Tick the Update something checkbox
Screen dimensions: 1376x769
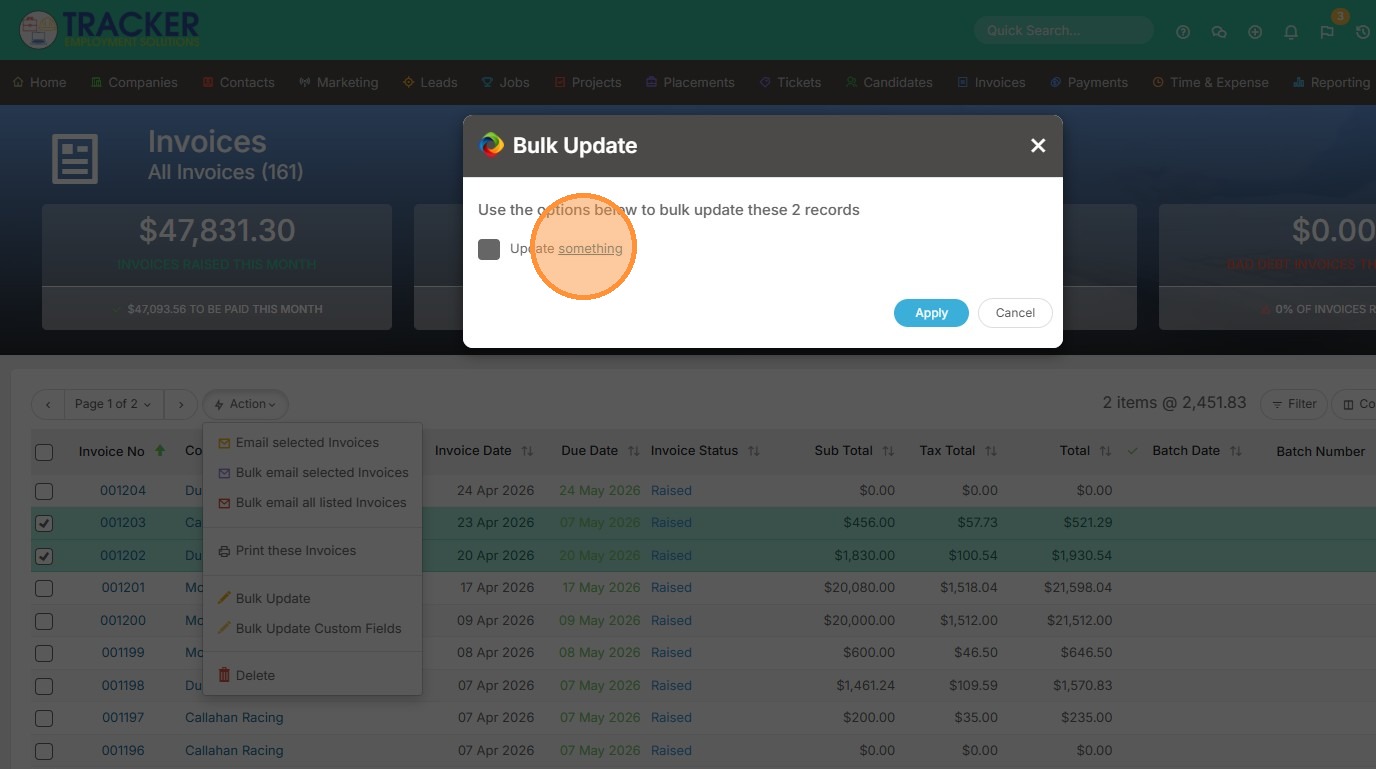point(489,249)
